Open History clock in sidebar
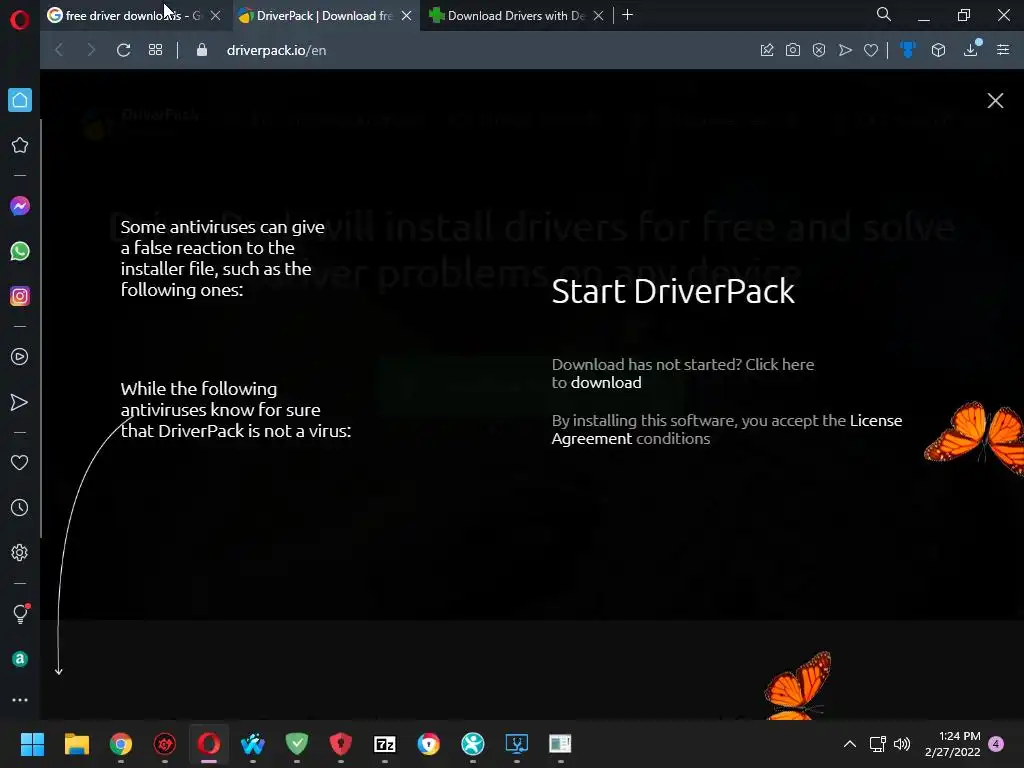 tap(20, 507)
